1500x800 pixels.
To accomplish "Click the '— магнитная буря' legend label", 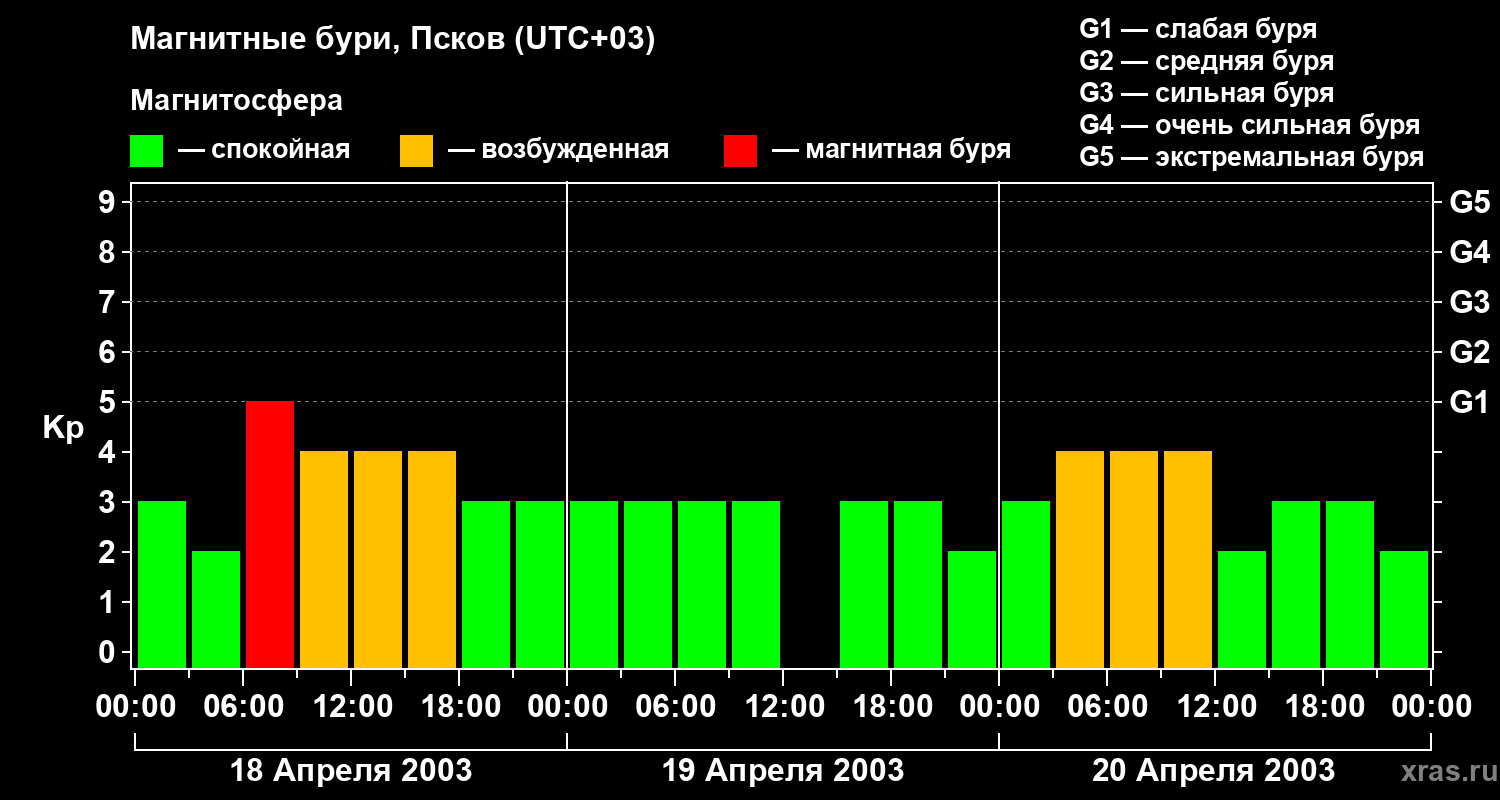I will [891, 150].
